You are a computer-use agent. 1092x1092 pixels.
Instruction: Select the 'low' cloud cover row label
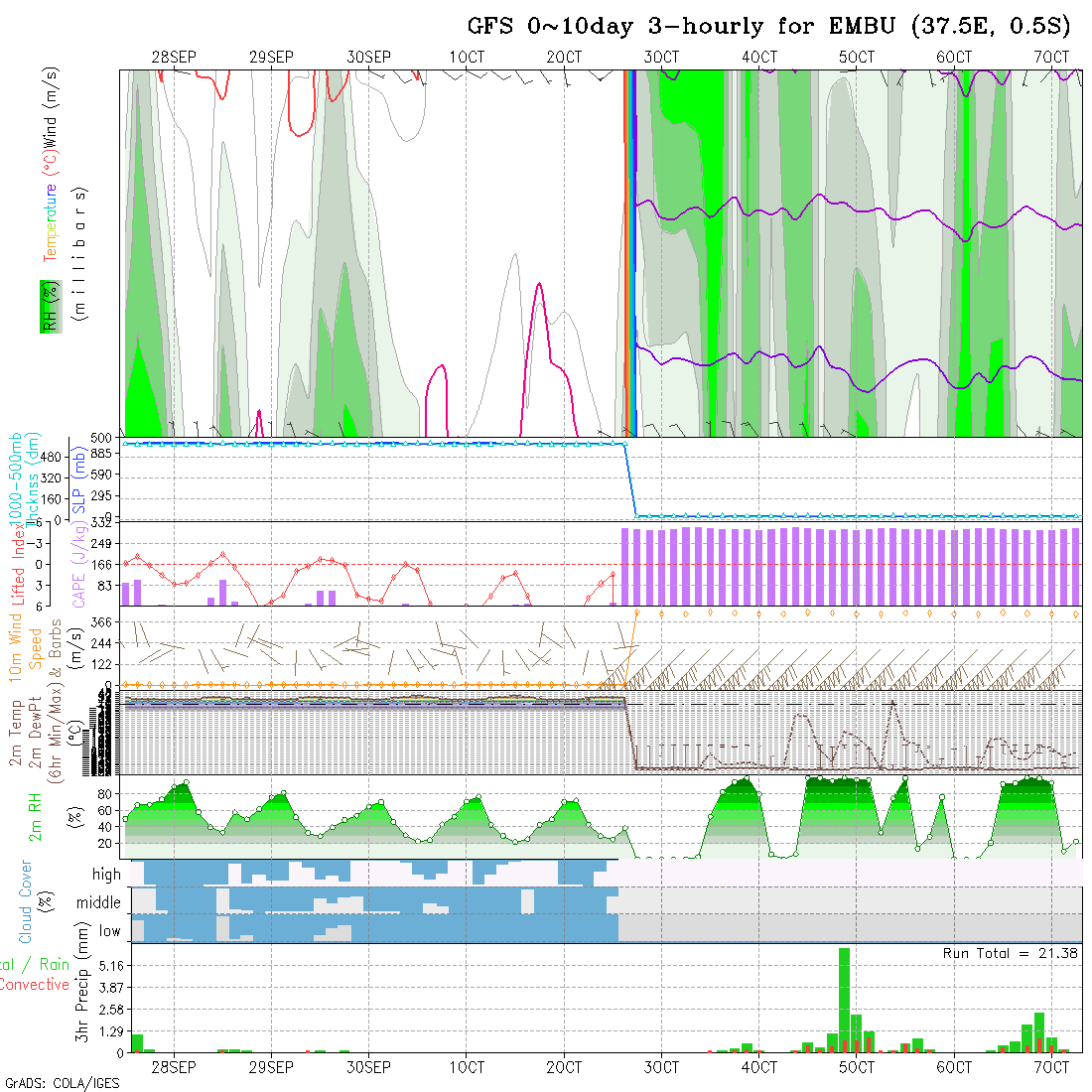pos(109,931)
